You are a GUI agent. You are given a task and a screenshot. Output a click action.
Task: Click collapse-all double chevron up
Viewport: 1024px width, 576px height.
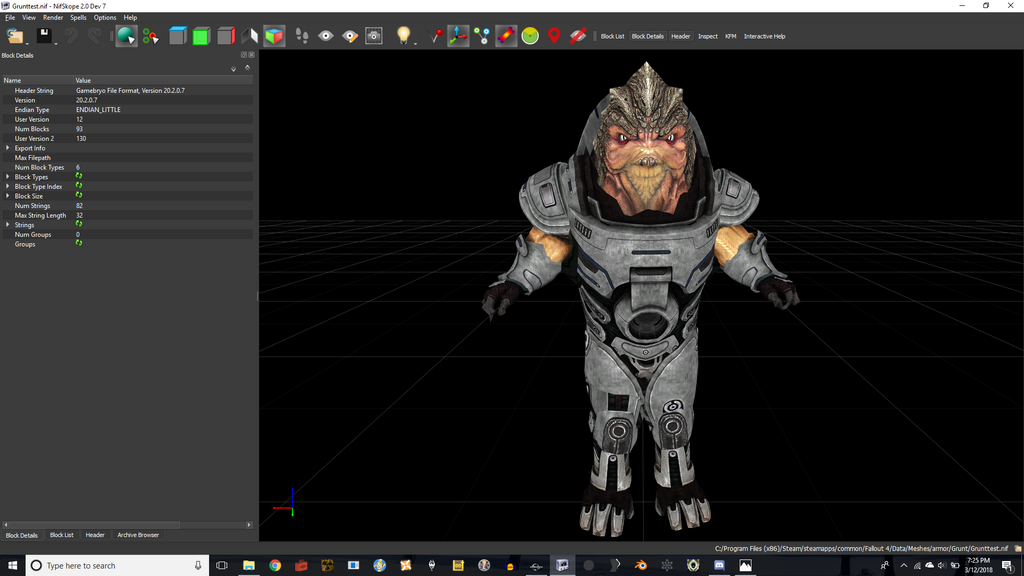[x=248, y=68]
